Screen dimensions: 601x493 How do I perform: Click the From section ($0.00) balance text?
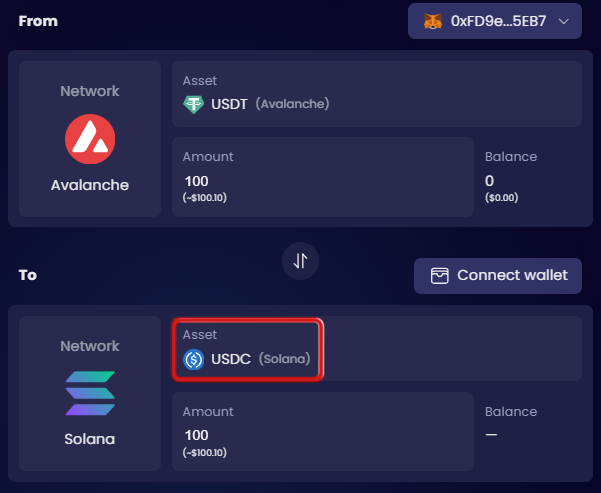[x=501, y=197]
